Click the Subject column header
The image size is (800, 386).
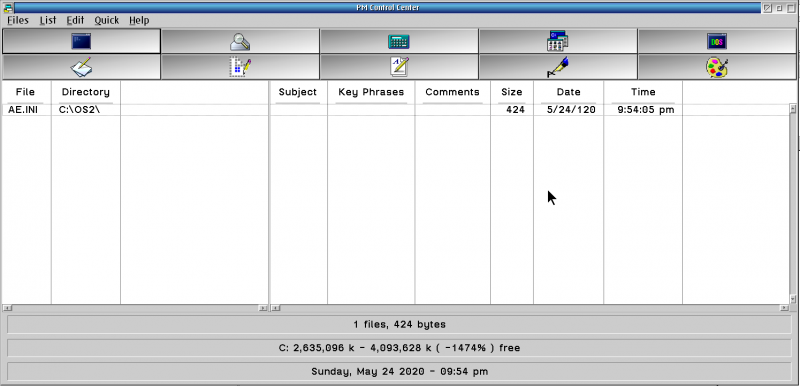point(298,92)
